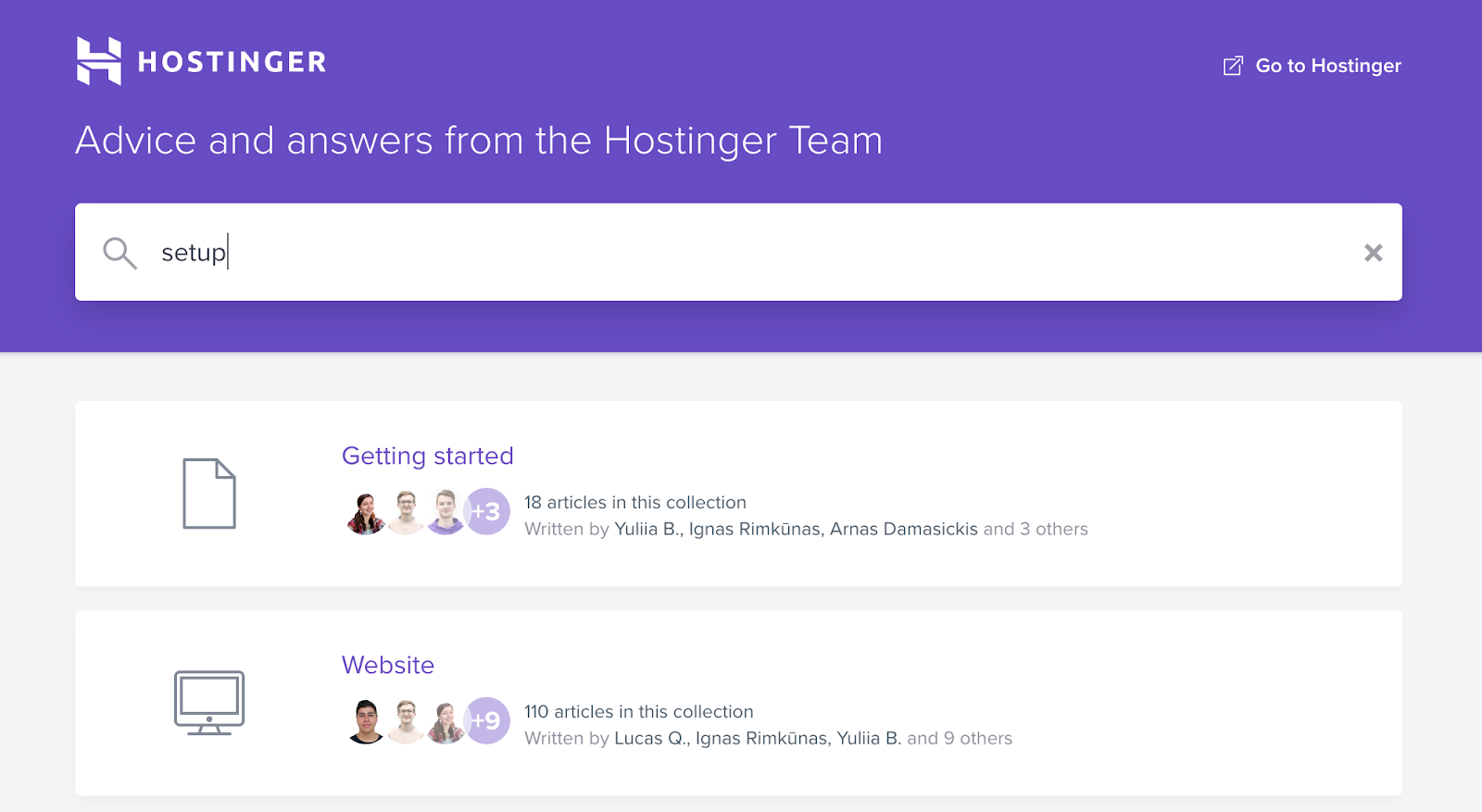Click the 110 articles in this collection text
1482x812 pixels.
(639, 712)
